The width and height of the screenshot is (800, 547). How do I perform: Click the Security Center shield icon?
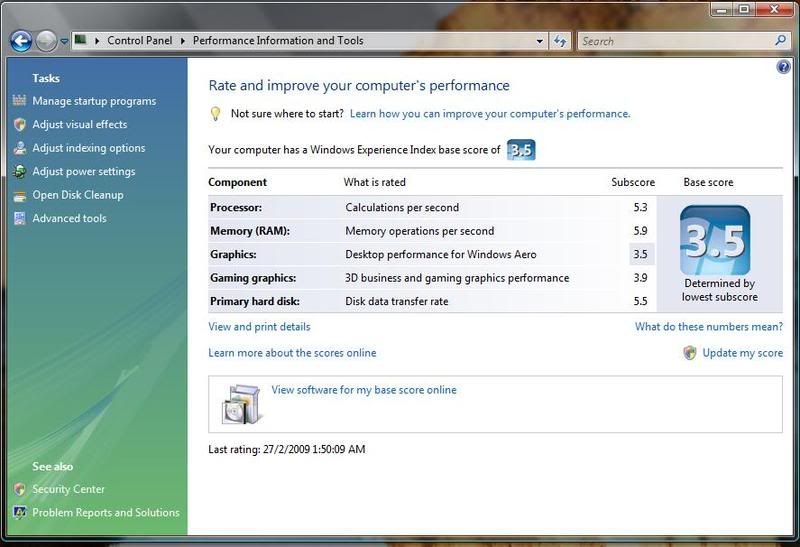pyautogui.click(x=19, y=489)
